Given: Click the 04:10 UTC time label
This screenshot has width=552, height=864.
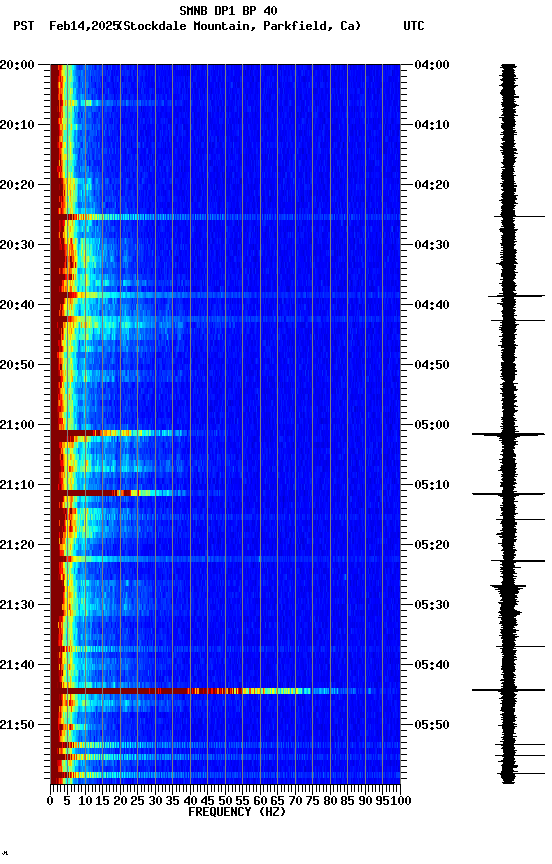Looking at the screenshot, I should 432,125.
